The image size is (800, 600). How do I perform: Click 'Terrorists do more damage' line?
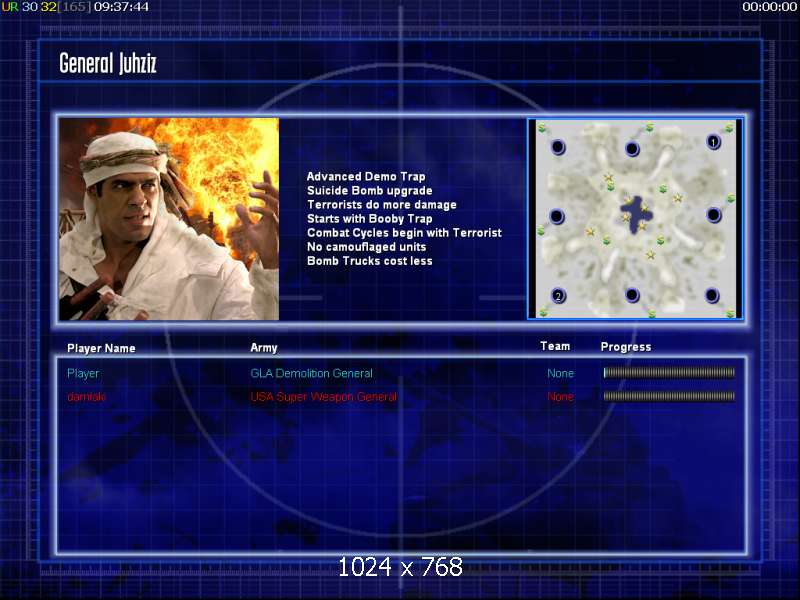pos(382,205)
